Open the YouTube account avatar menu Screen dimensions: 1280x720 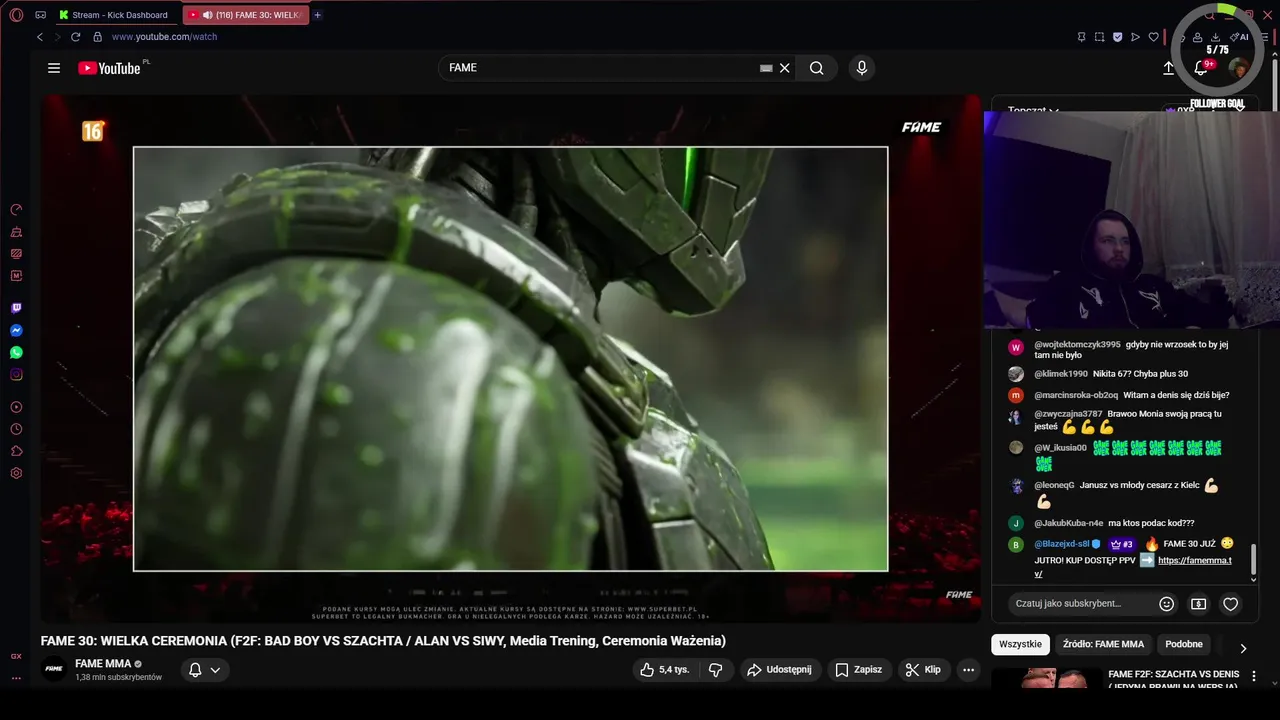pos(1238,68)
